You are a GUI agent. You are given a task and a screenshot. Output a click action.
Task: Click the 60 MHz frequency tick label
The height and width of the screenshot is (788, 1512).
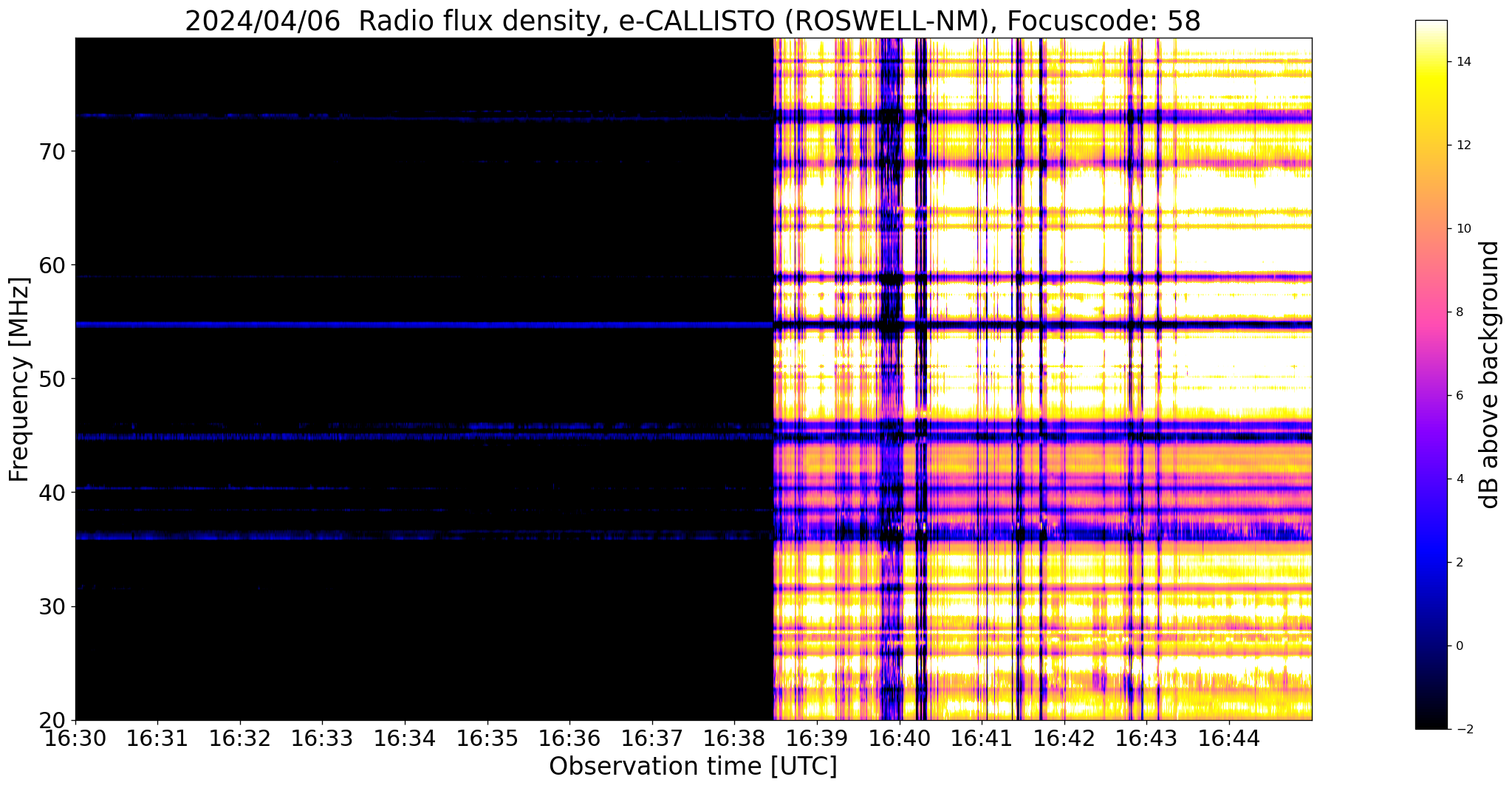[52, 265]
